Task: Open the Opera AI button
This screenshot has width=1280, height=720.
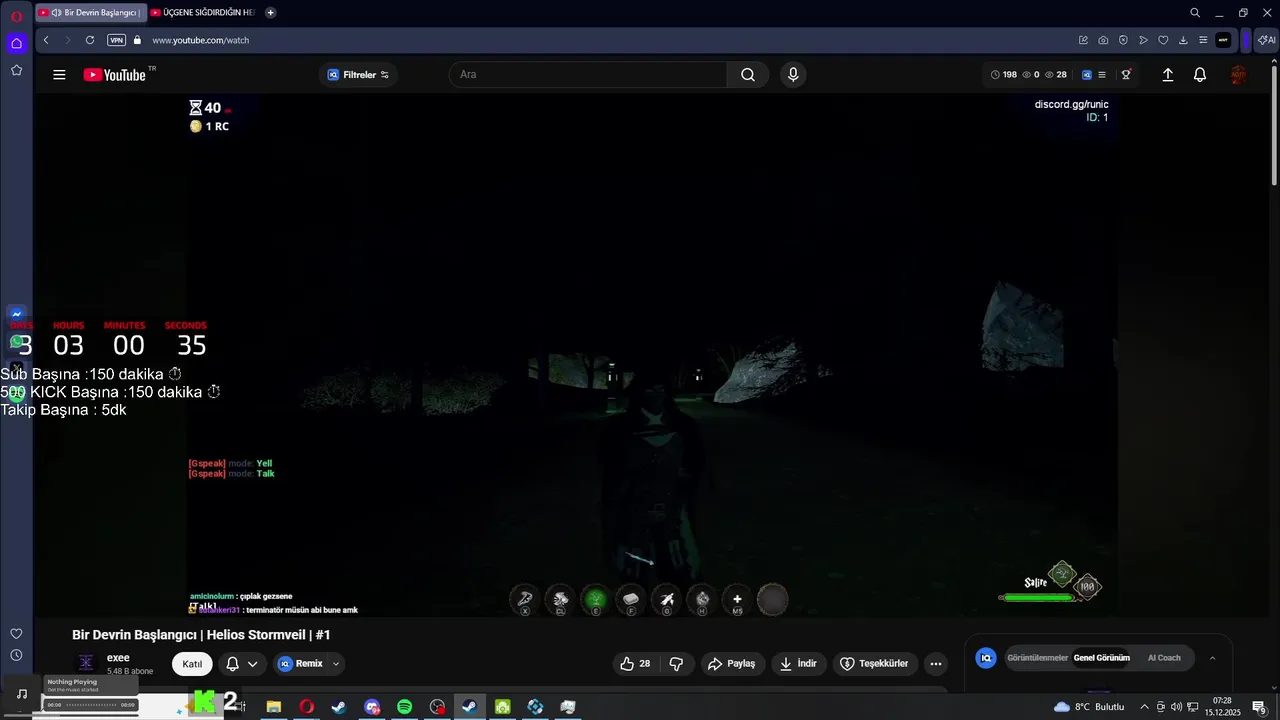Action: tap(1267, 40)
